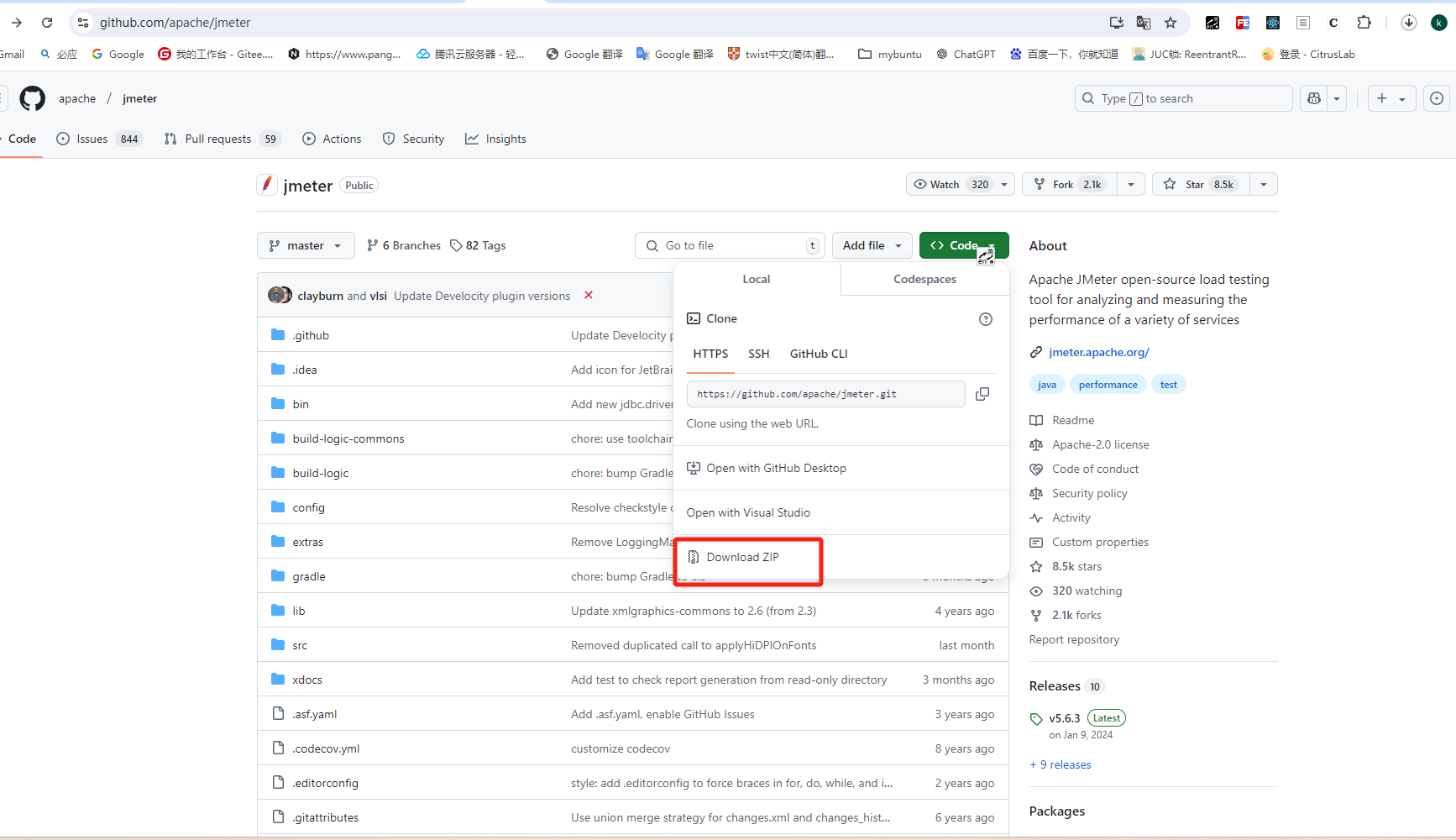Click the Star button for jmeter
This screenshot has width=1456, height=840.
pyautogui.click(x=1202, y=184)
